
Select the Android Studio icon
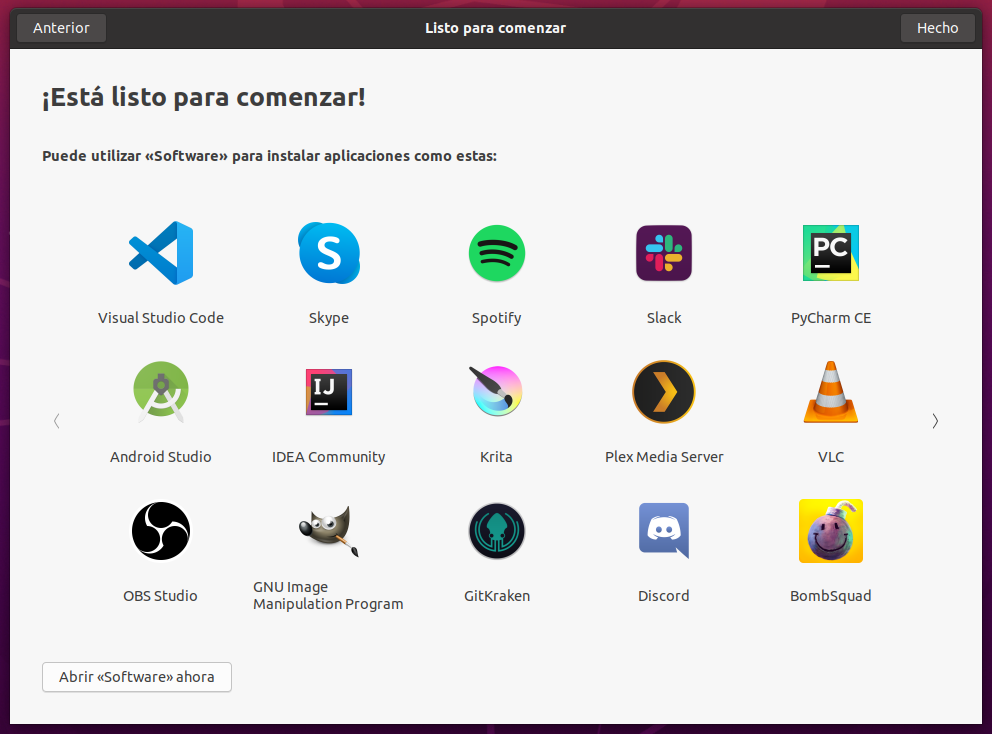(x=161, y=392)
